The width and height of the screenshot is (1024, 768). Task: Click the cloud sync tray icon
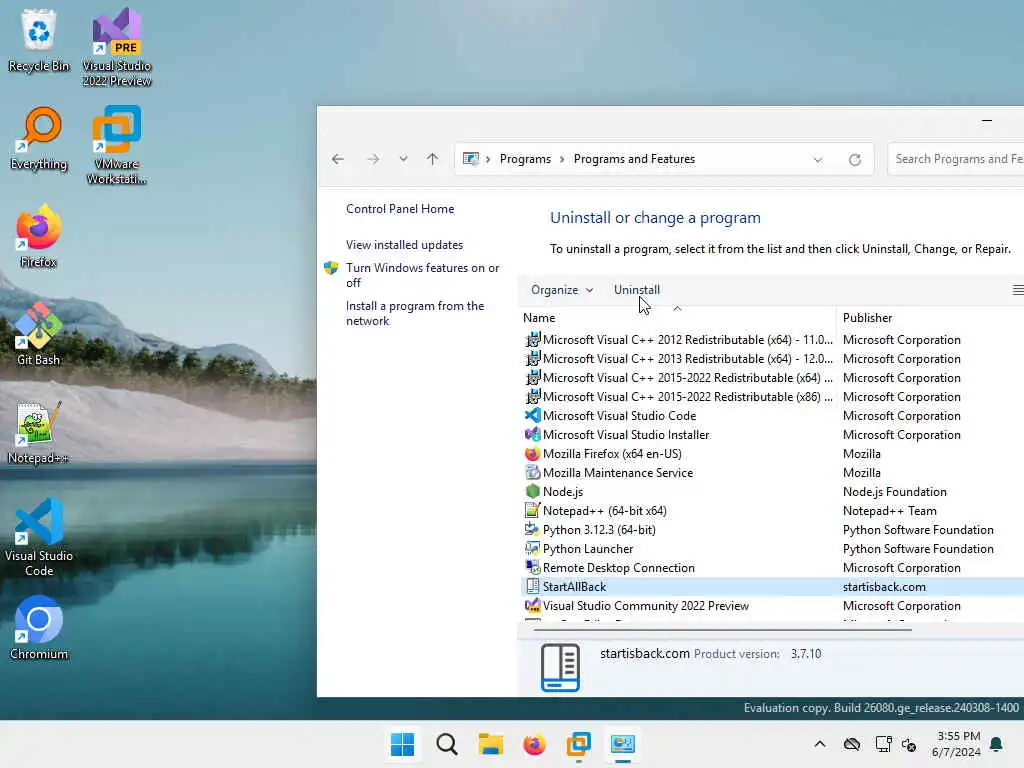pyautogui.click(x=852, y=744)
